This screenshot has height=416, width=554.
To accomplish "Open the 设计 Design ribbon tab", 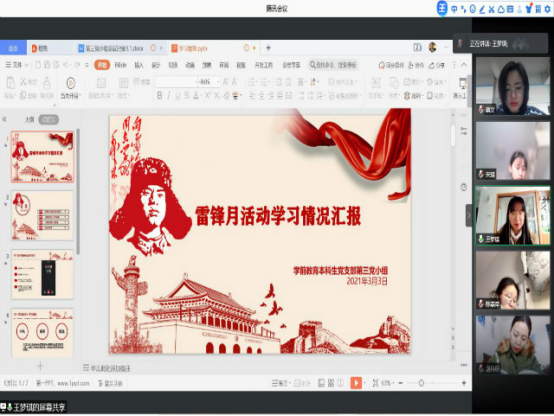I will coord(156,65).
